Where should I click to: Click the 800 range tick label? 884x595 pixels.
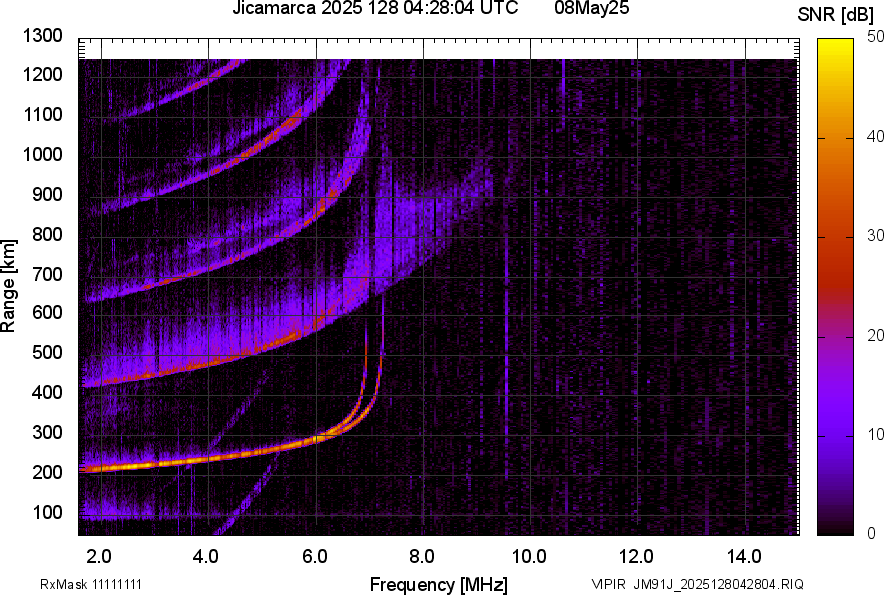pos(47,234)
